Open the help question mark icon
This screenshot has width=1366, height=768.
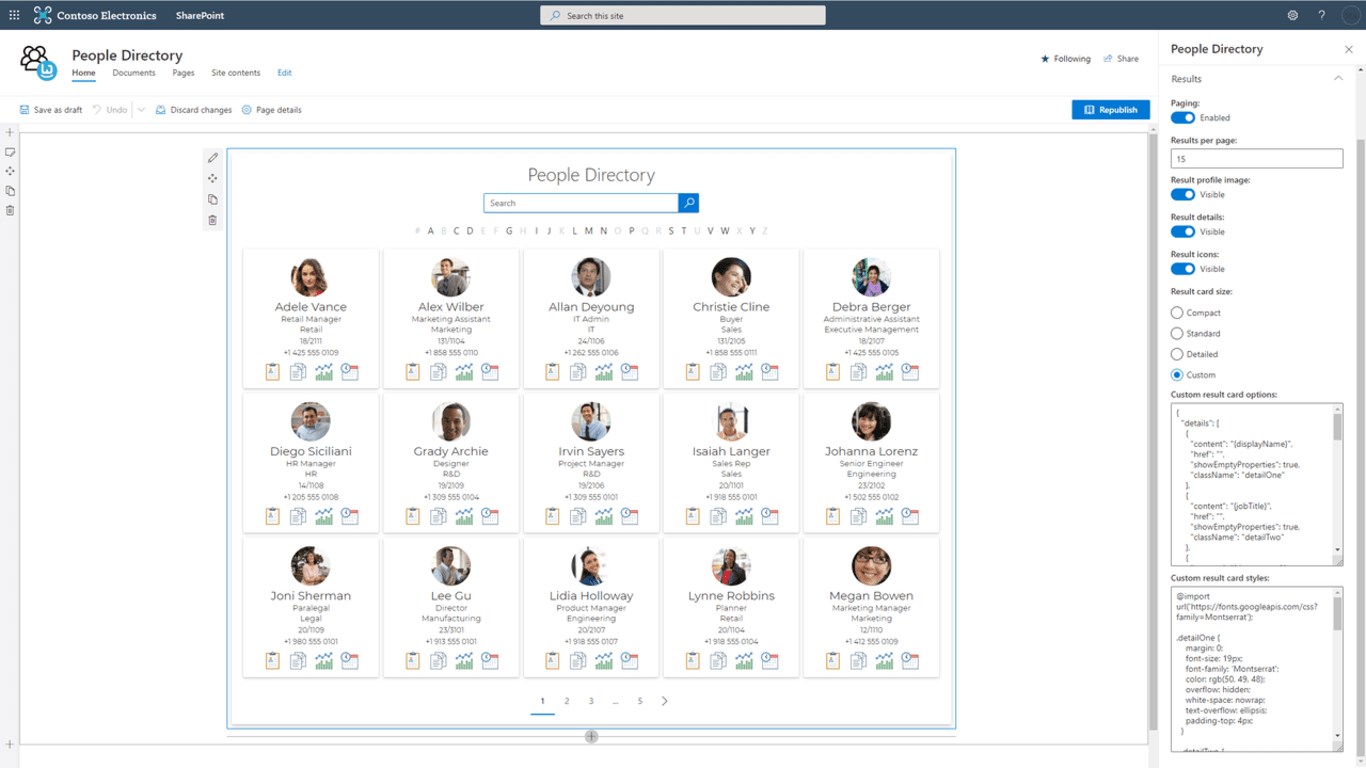(1321, 15)
